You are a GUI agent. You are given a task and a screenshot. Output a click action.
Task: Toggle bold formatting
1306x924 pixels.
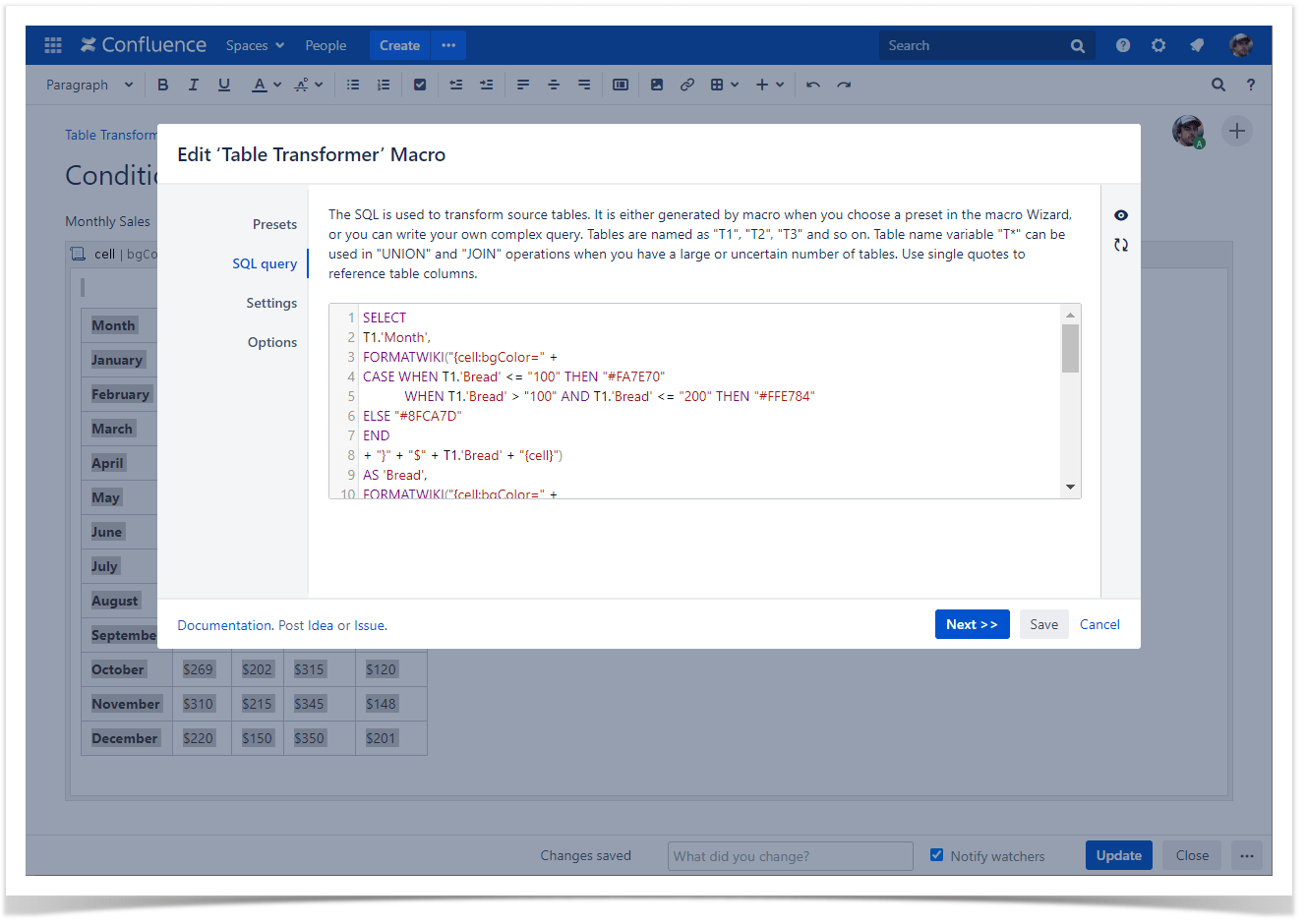pyautogui.click(x=162, y=85)
